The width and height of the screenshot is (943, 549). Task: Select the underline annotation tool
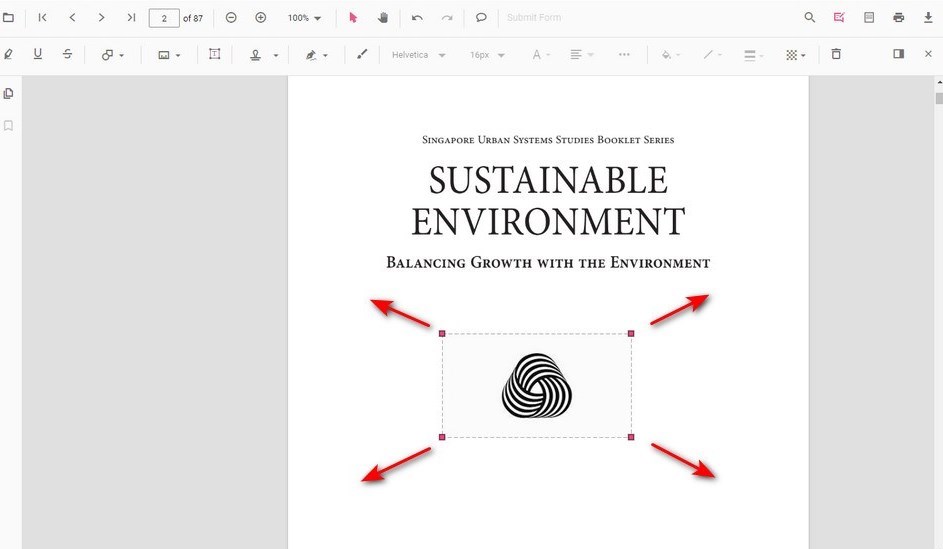(x=38, y=55)
